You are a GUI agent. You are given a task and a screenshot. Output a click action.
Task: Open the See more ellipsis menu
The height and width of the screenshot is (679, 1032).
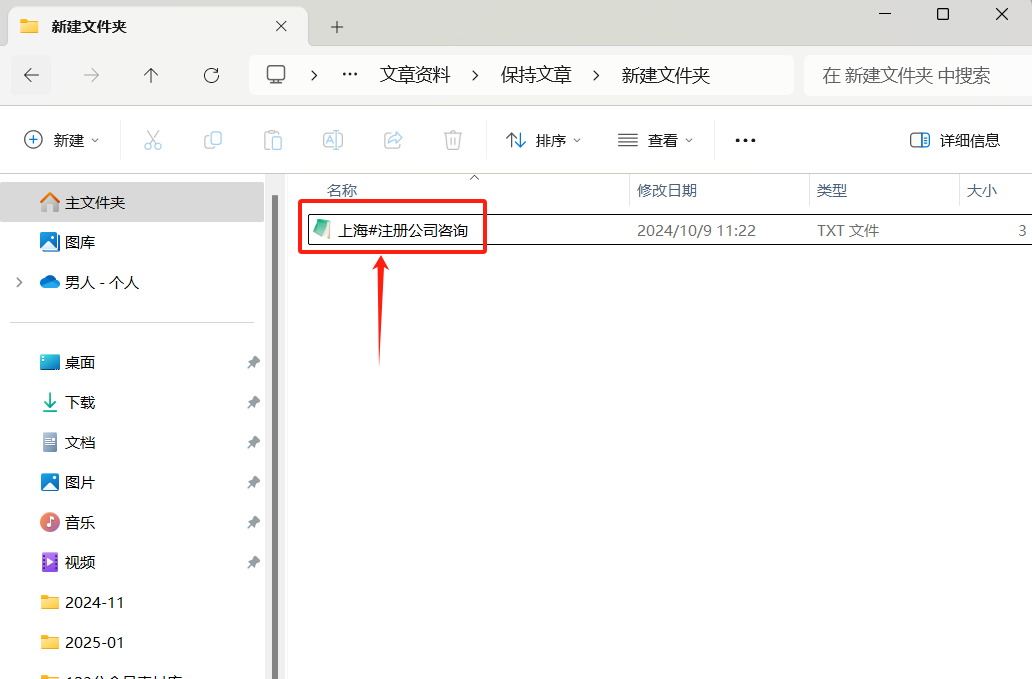pyautogui.click(x=745, y=140)
